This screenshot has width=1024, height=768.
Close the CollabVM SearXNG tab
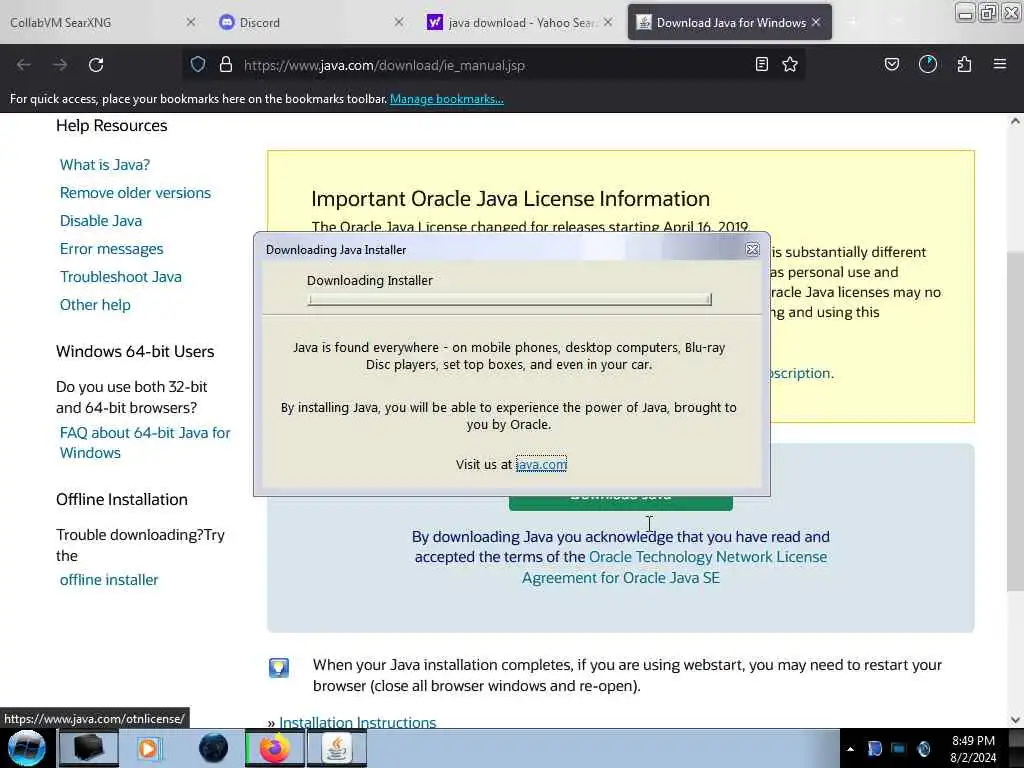[190, 22]
